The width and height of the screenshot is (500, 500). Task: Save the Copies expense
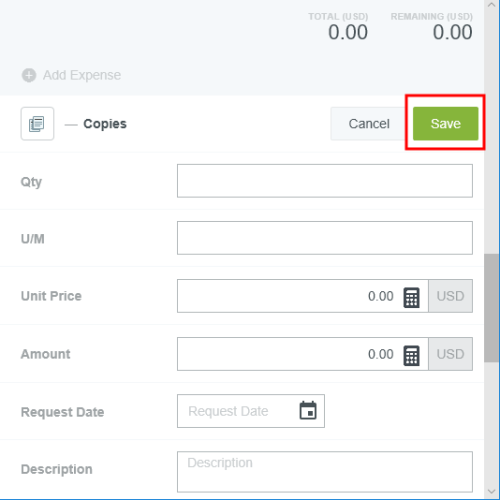[x=445, y=123]
